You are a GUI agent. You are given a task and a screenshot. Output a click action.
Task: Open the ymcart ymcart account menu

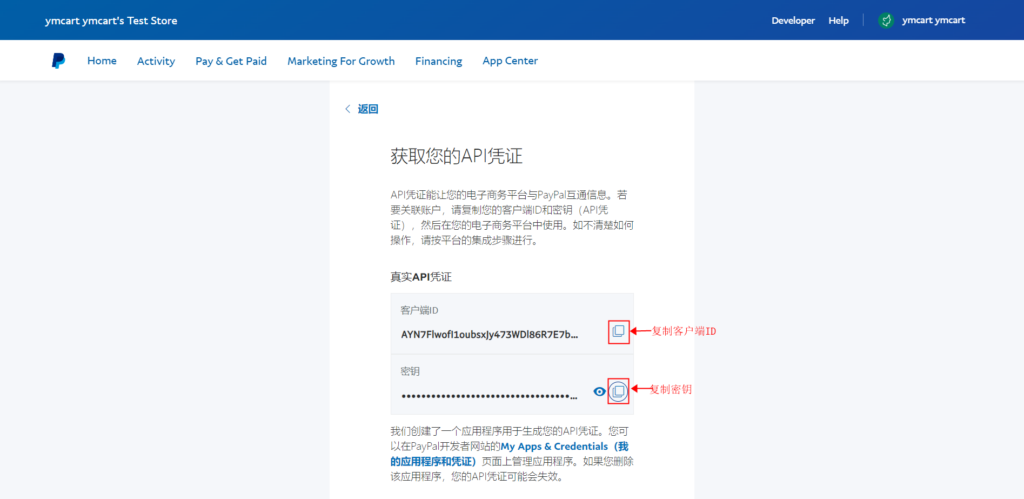point(933,20)
